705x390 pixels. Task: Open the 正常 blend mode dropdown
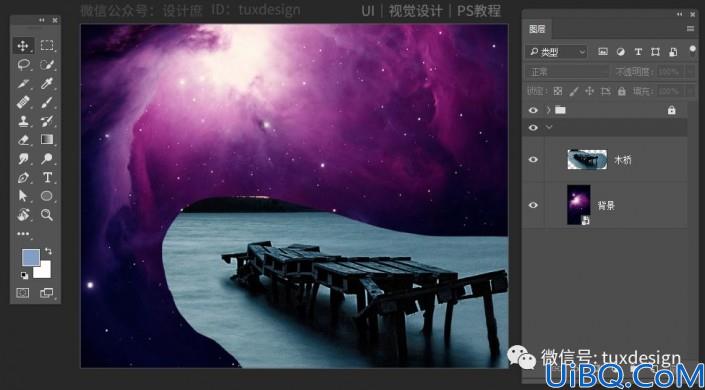click(x=567, y=72)
